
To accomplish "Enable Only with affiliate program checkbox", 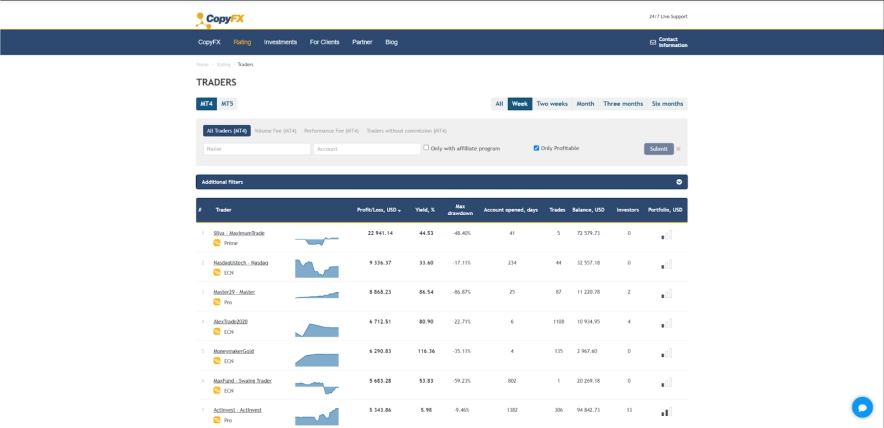I will (426, 148).
